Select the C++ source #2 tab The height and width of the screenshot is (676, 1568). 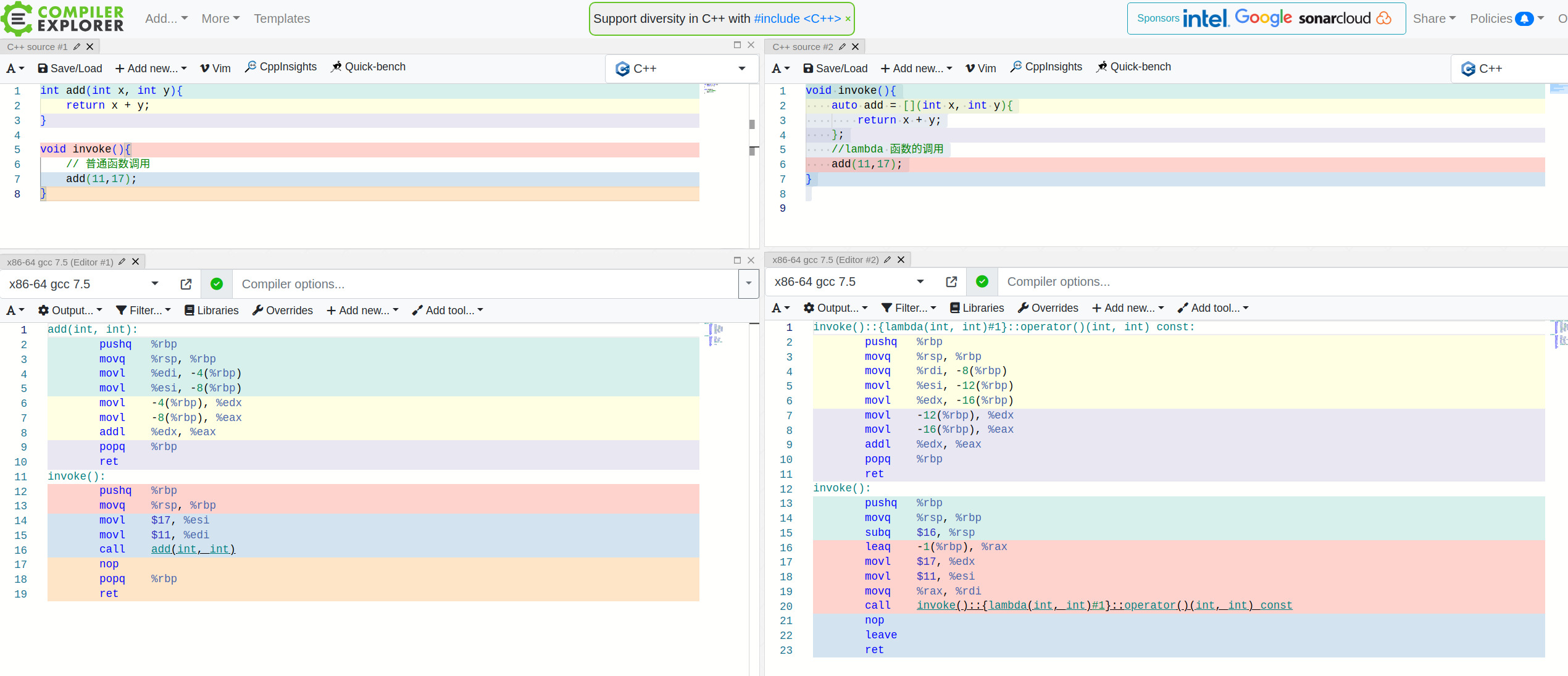click(802, 47)
